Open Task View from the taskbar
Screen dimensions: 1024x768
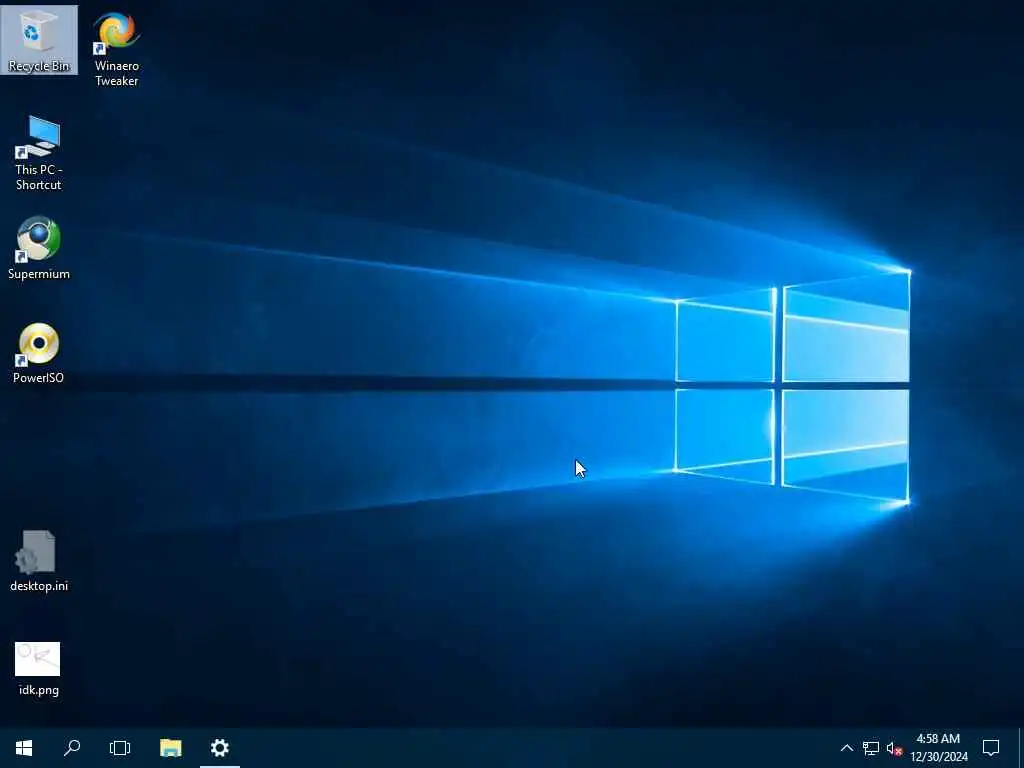click(x=120, y=748)
